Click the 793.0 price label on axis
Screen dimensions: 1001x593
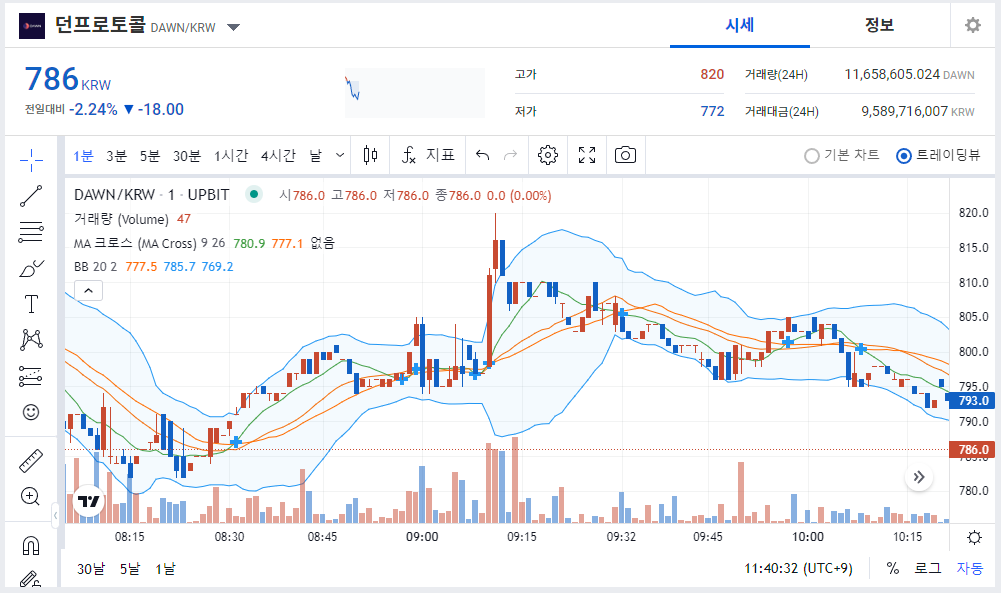pos(970,401)
